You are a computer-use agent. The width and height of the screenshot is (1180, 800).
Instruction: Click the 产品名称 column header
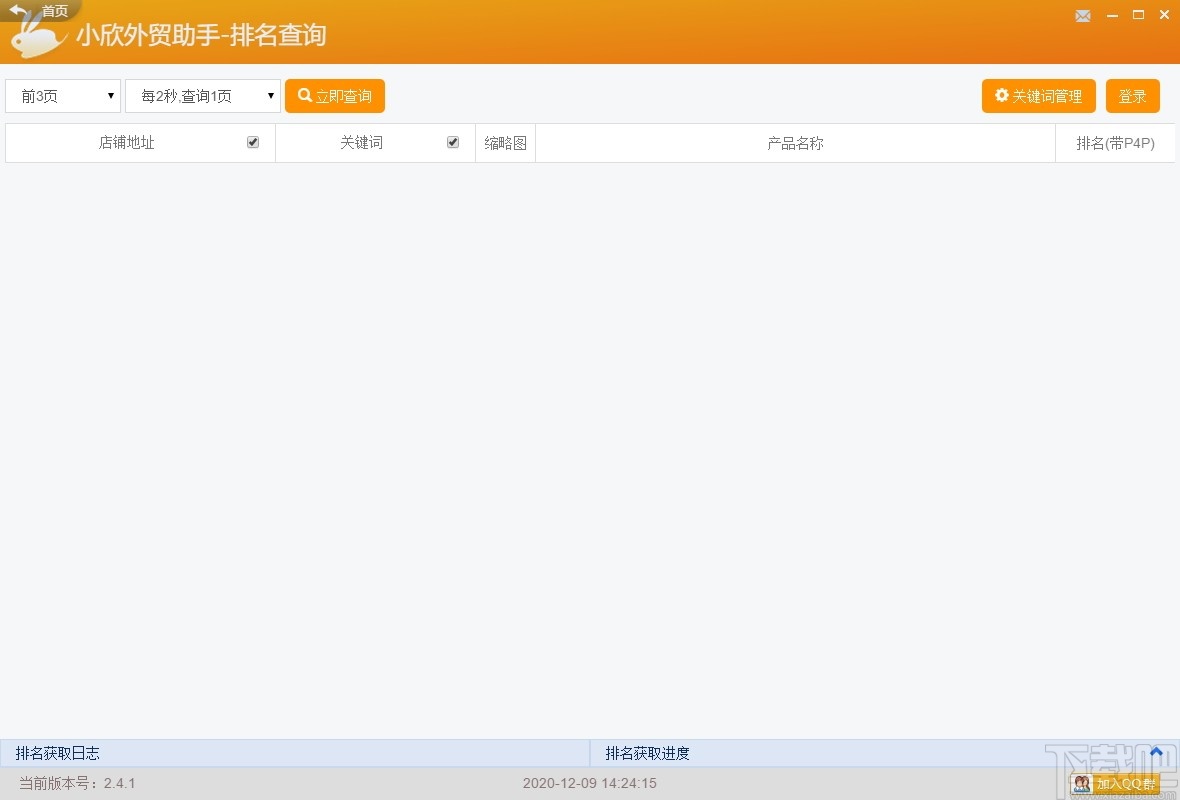795,143
